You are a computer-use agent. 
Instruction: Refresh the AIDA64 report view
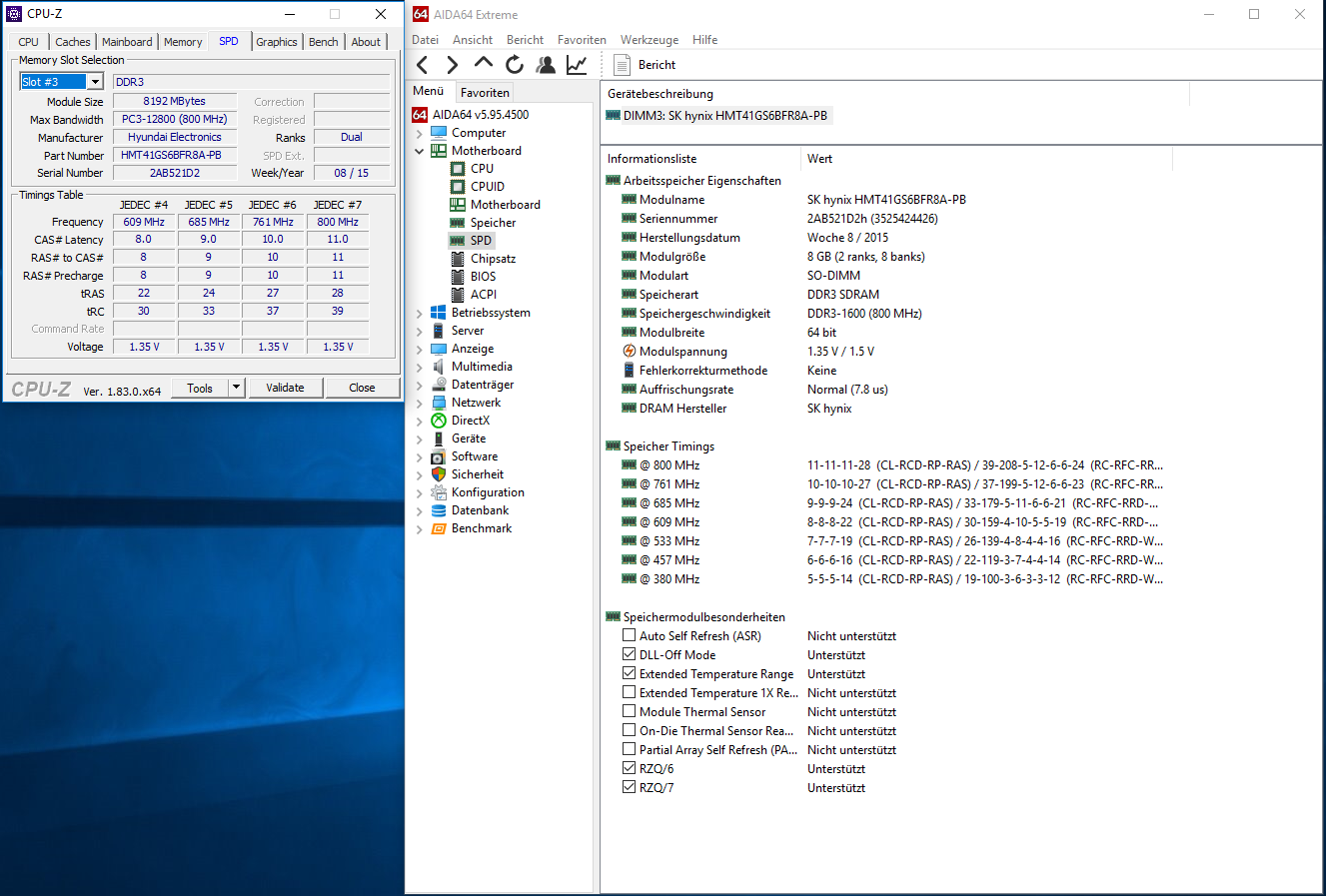515,65
